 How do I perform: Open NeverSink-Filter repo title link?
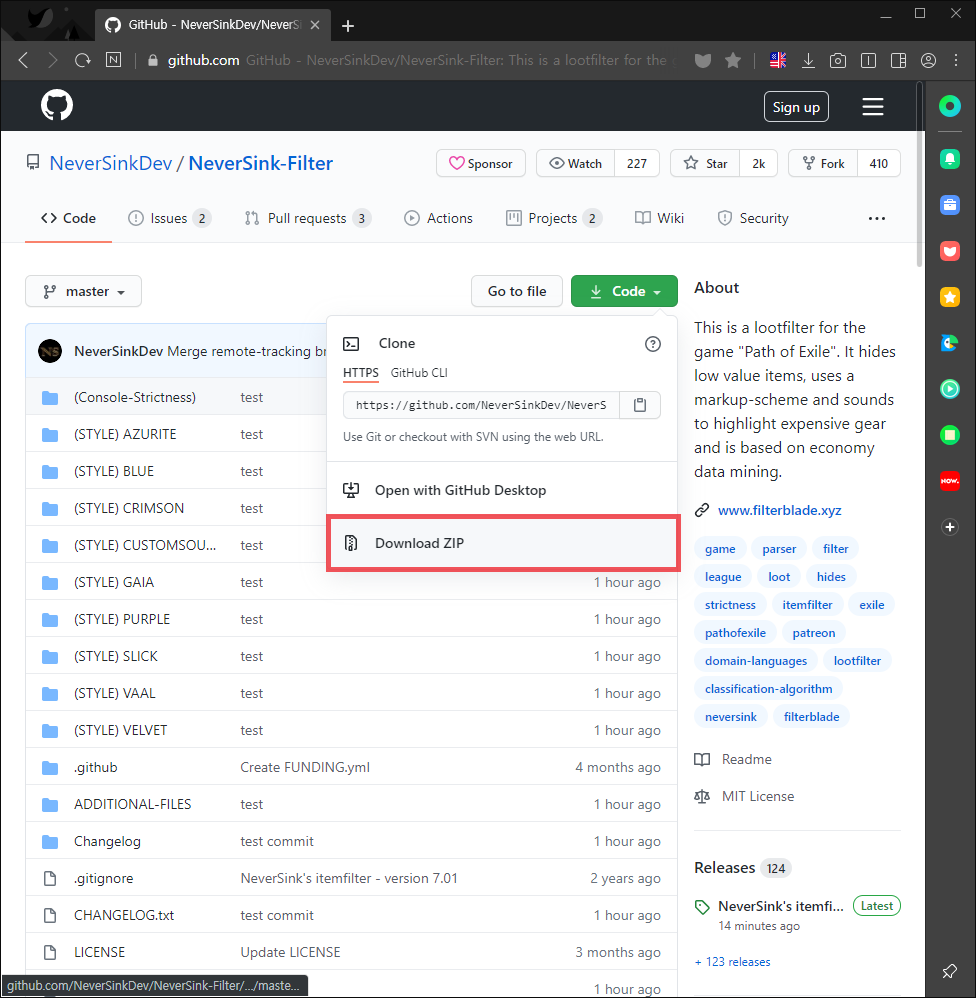pyautogui.click(x=260, y=164)
